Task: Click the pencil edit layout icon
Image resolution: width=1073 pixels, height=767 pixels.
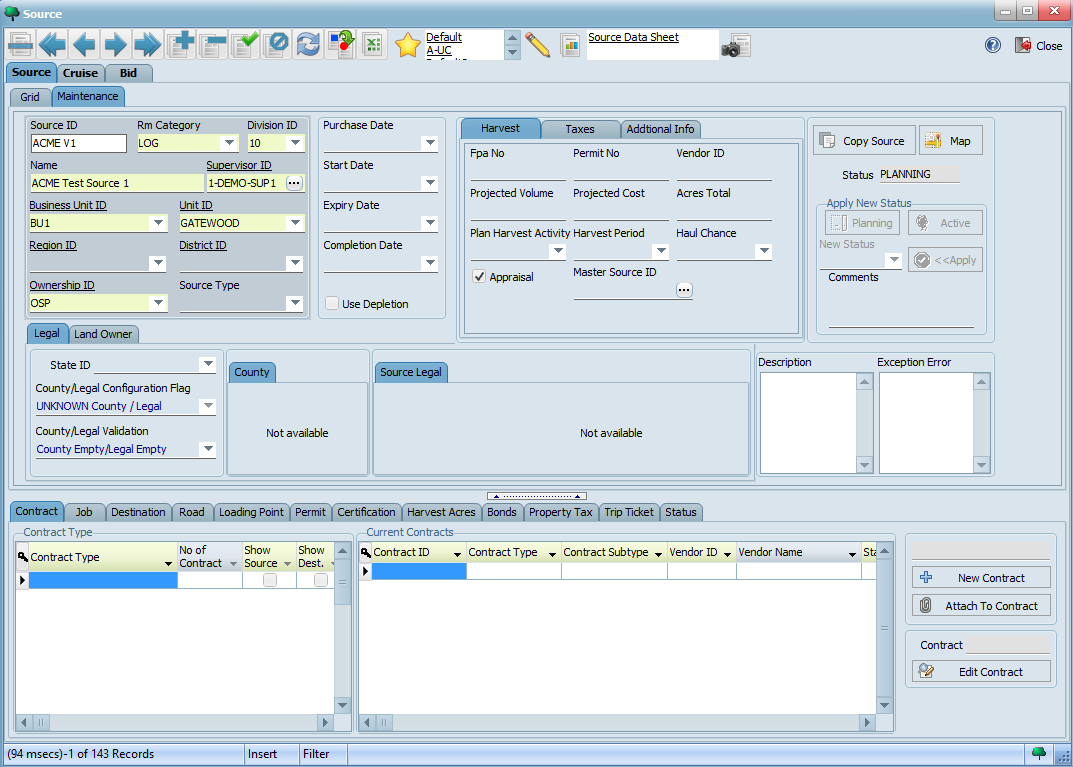Action: (x=538, y=45)
